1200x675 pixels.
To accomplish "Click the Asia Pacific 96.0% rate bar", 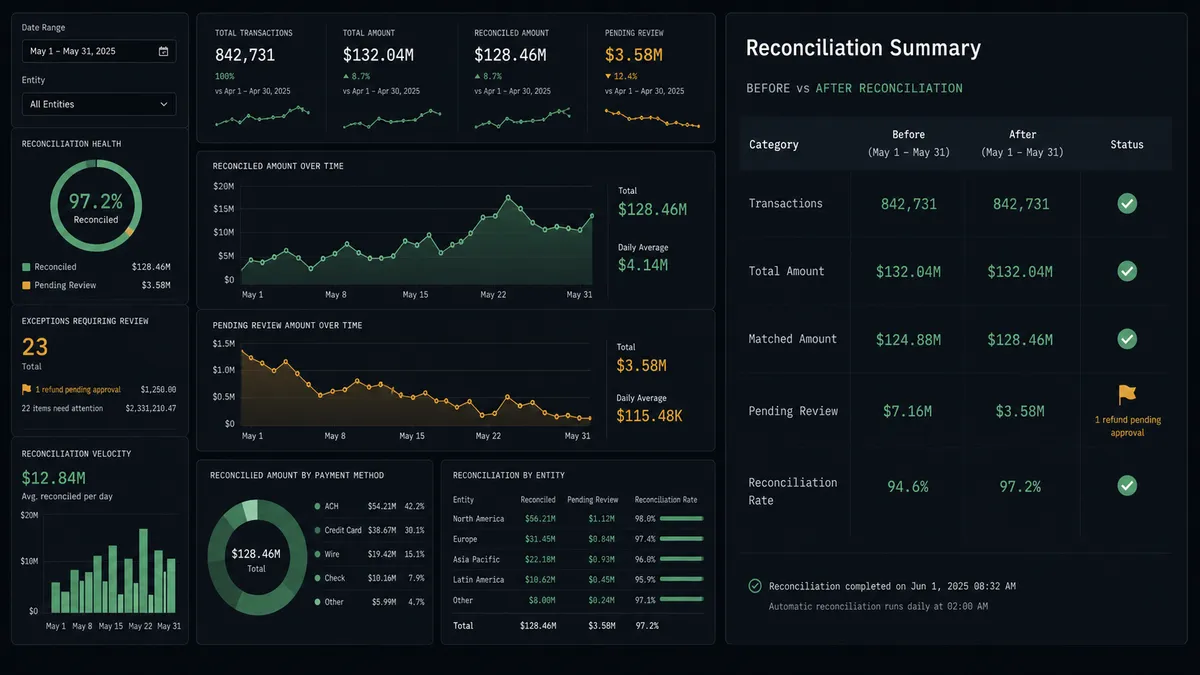I will 682,559.
